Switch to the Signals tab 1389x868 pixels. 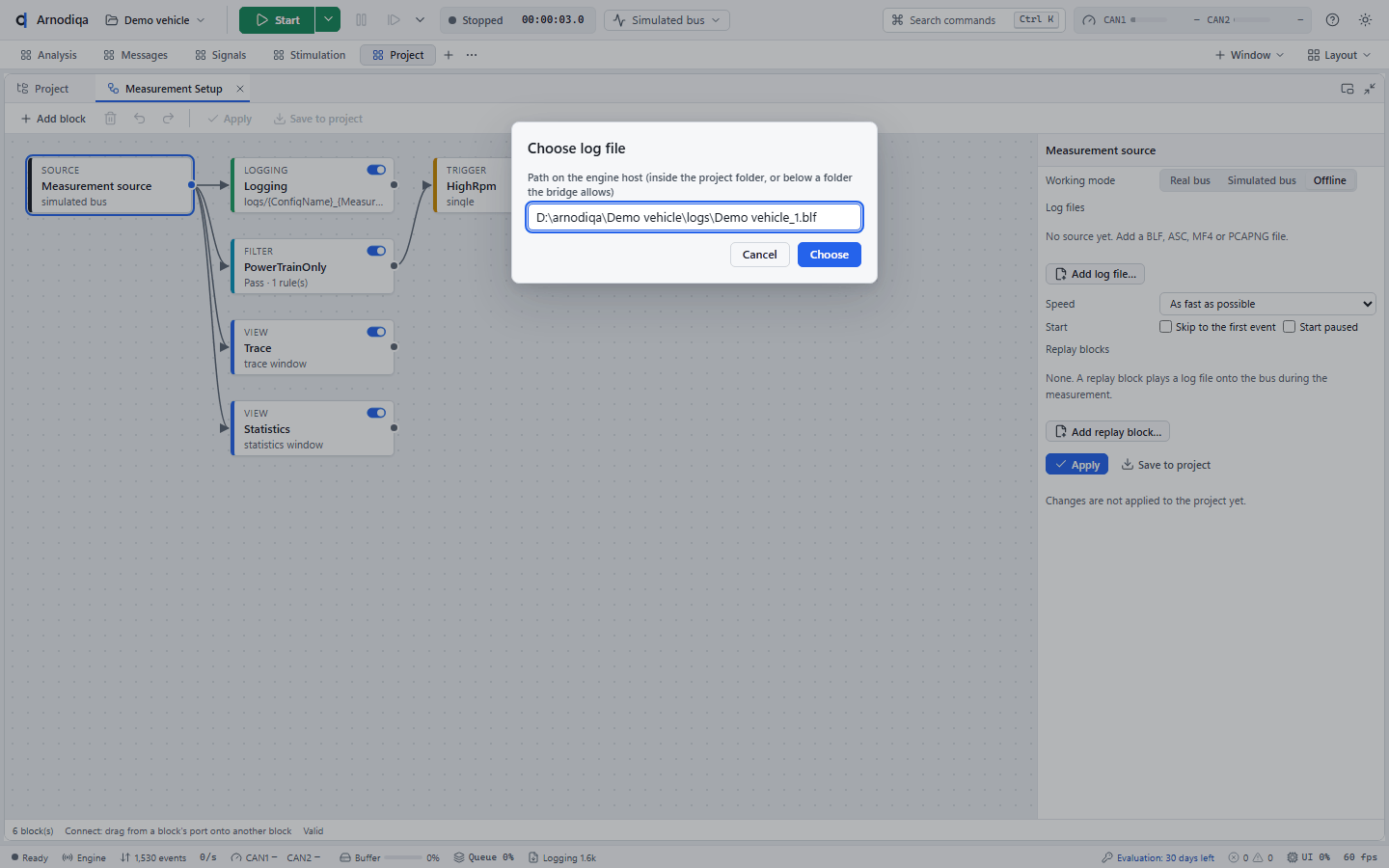pos(221,55)
